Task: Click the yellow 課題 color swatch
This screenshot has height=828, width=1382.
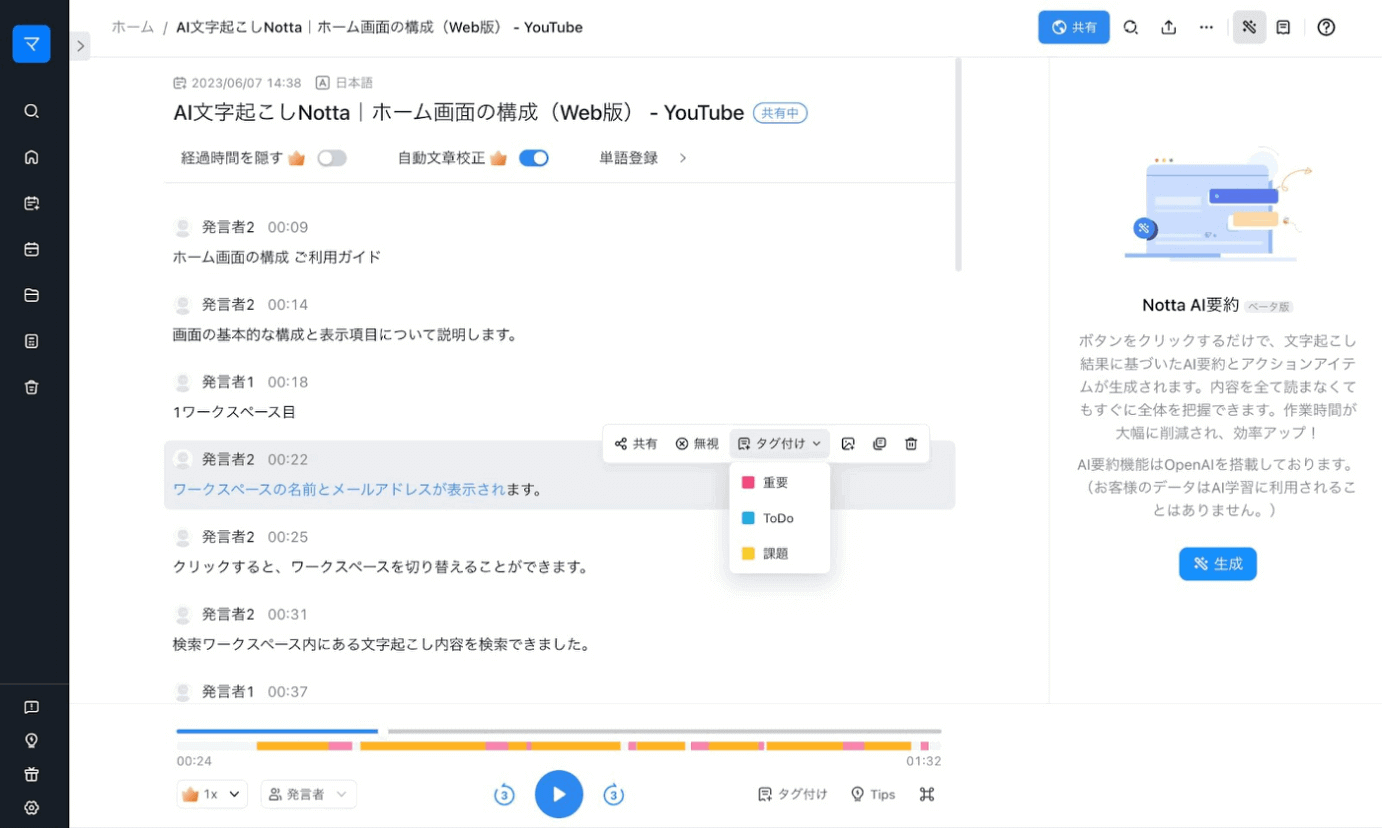Action: 748,553
